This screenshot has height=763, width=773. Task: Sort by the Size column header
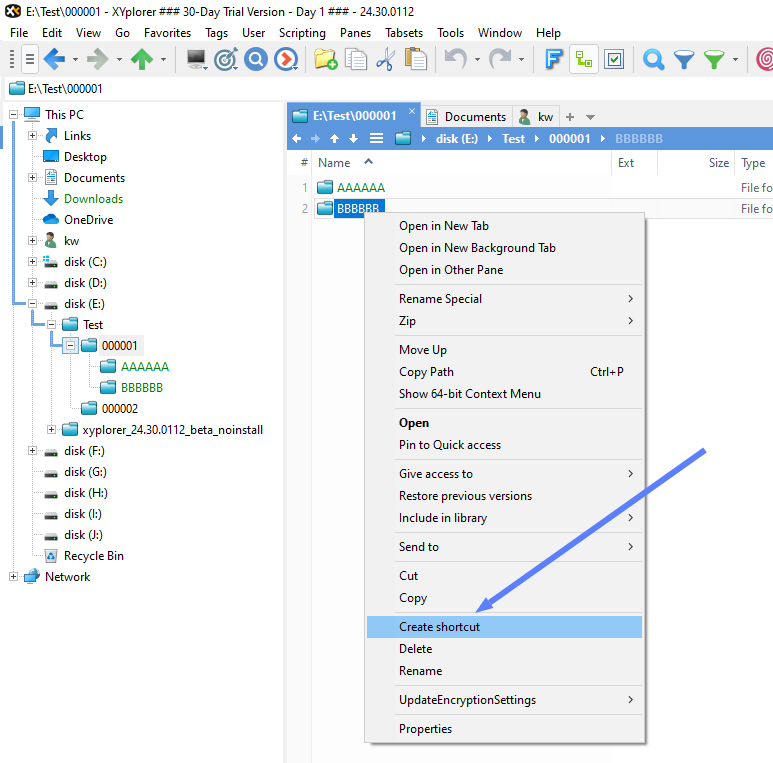[696, 163]
